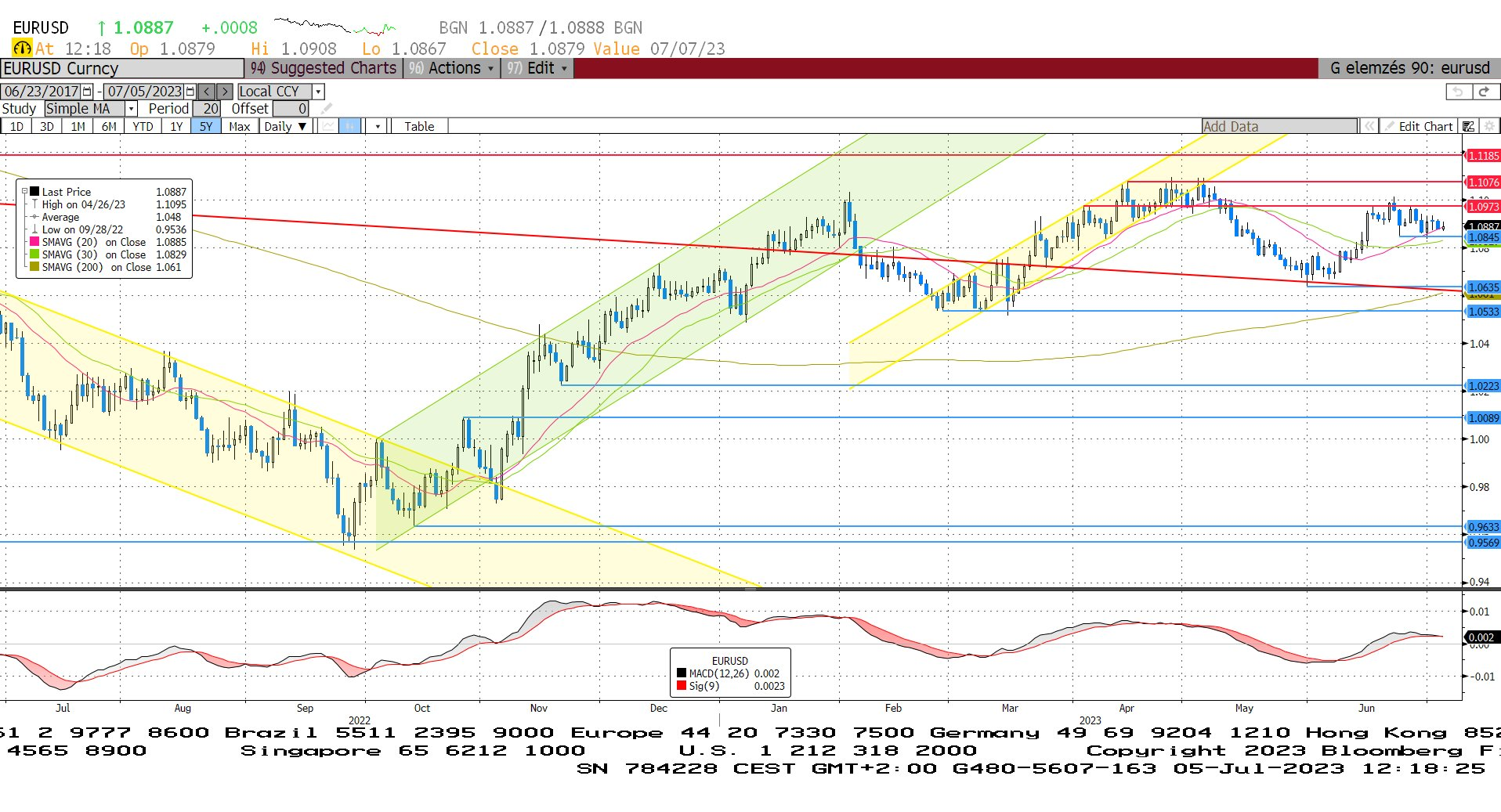The height and width of the screenshot is (812, 1501).
Task: Collapse panel with double chevron icon
Action: click(x=1369, y=126)
